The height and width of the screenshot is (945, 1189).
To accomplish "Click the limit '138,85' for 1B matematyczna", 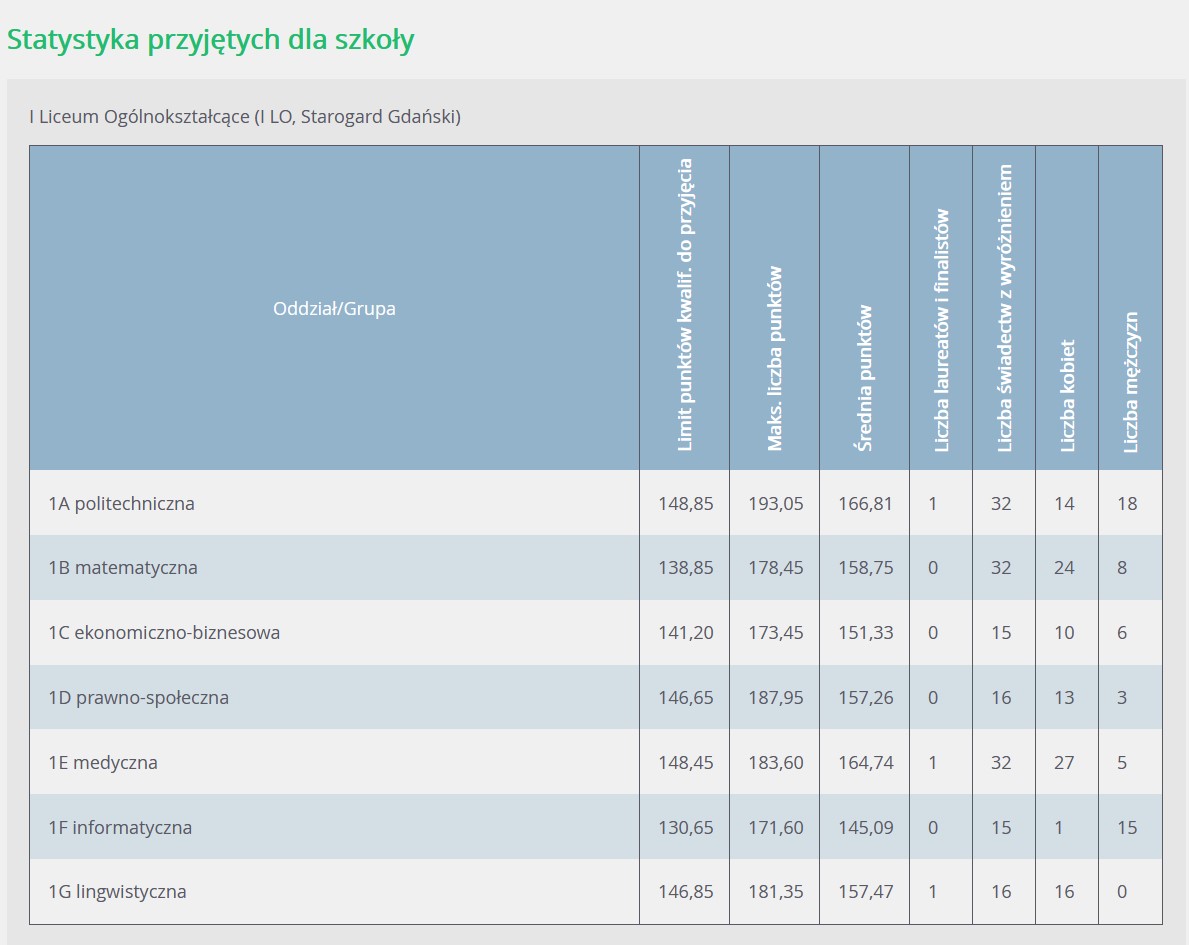I will pos(685,568).
